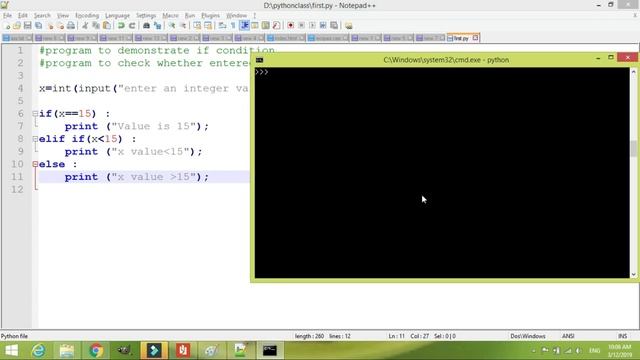Open the Function List panel icon
640x360 pixels.
276,26
